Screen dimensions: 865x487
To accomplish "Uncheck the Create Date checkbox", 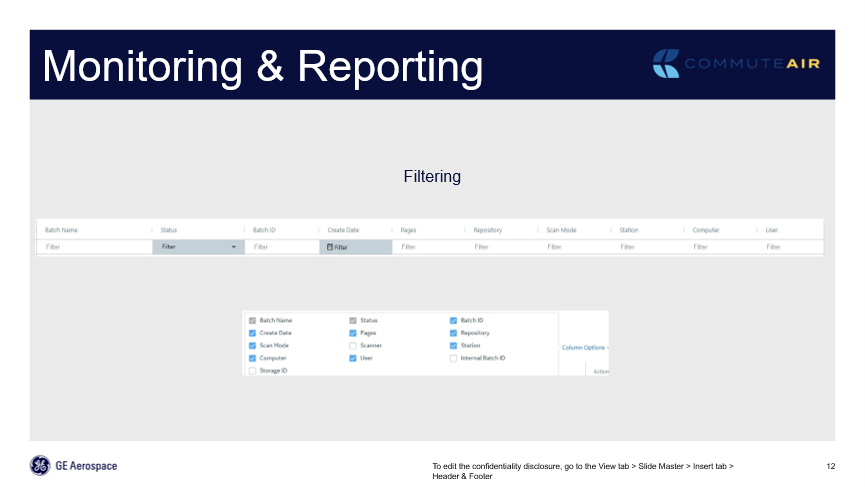I will [252, 333].
